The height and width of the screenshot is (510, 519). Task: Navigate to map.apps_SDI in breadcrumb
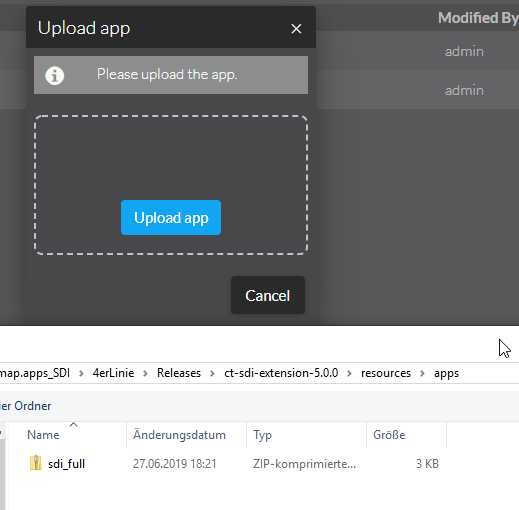coord(35,373)
